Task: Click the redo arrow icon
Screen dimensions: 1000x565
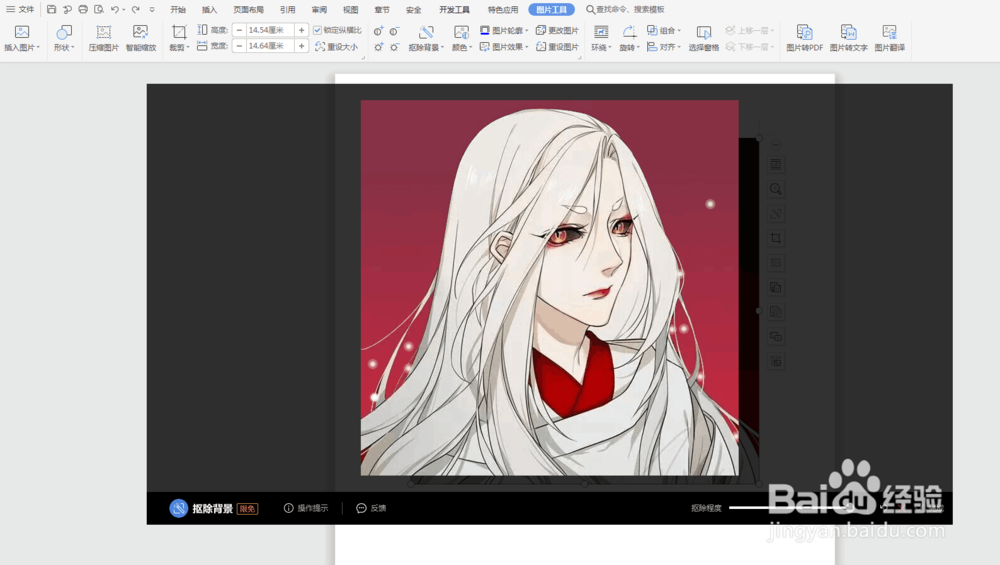Action: click(x=135, y=10)
